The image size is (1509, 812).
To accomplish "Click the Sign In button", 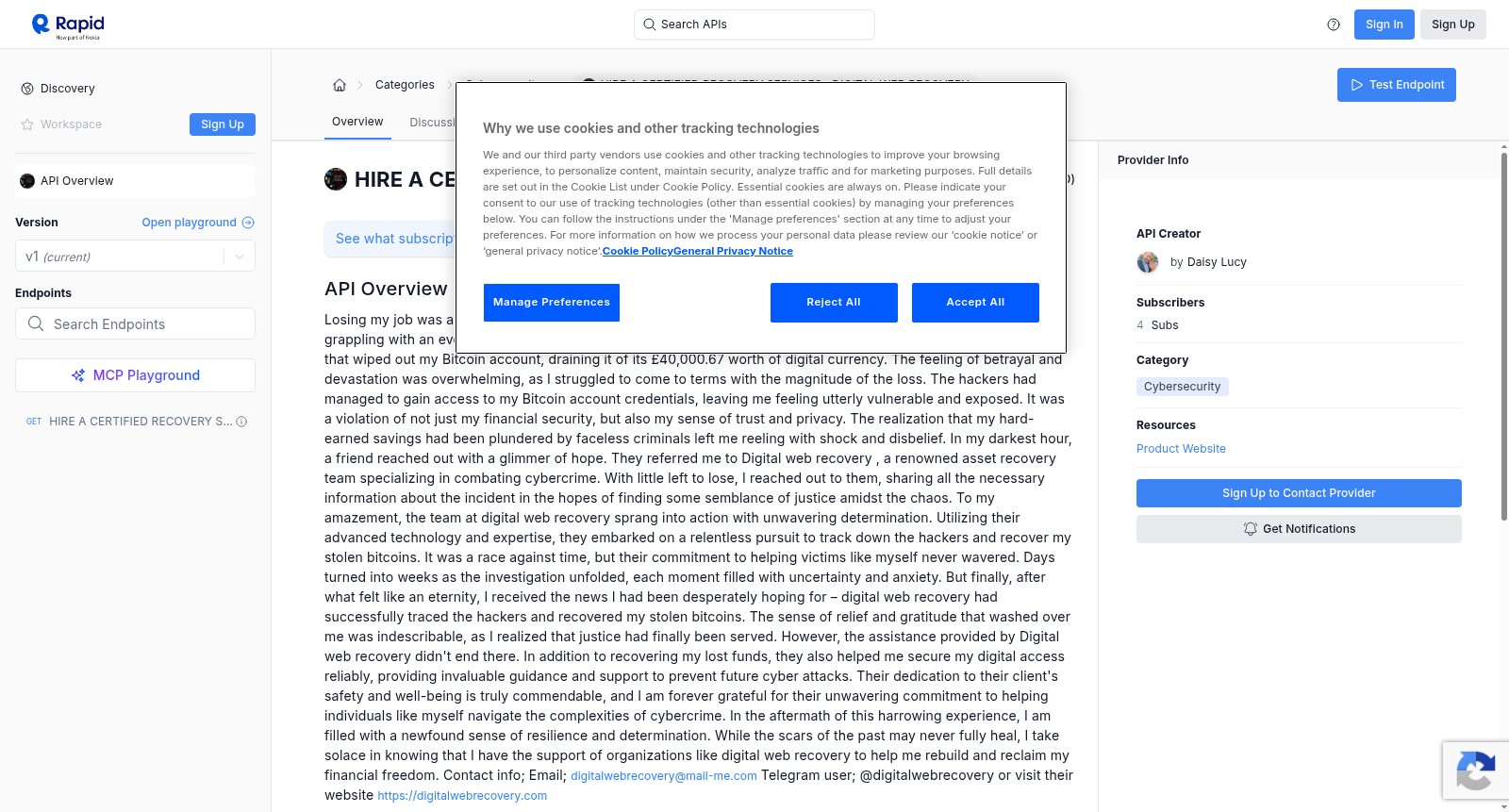I will (x=1384, y=25).
